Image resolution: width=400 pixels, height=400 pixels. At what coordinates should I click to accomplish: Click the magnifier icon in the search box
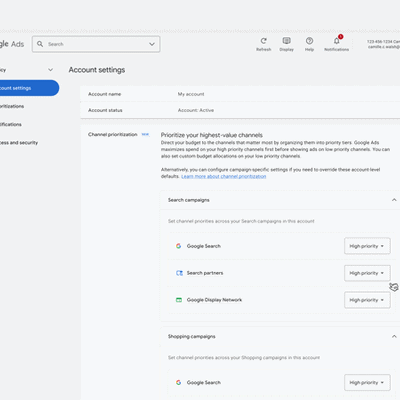[40, 44]
